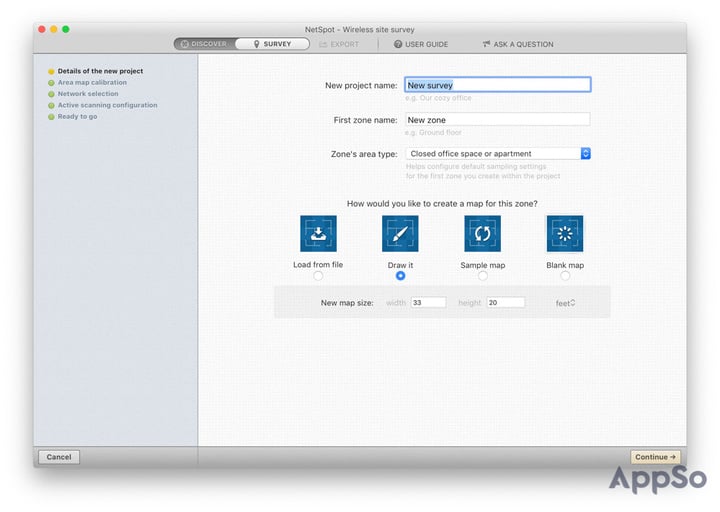This screenshot has height=512, width=720.
Task: Select the Load from file map icon
Action: point(318,234)
